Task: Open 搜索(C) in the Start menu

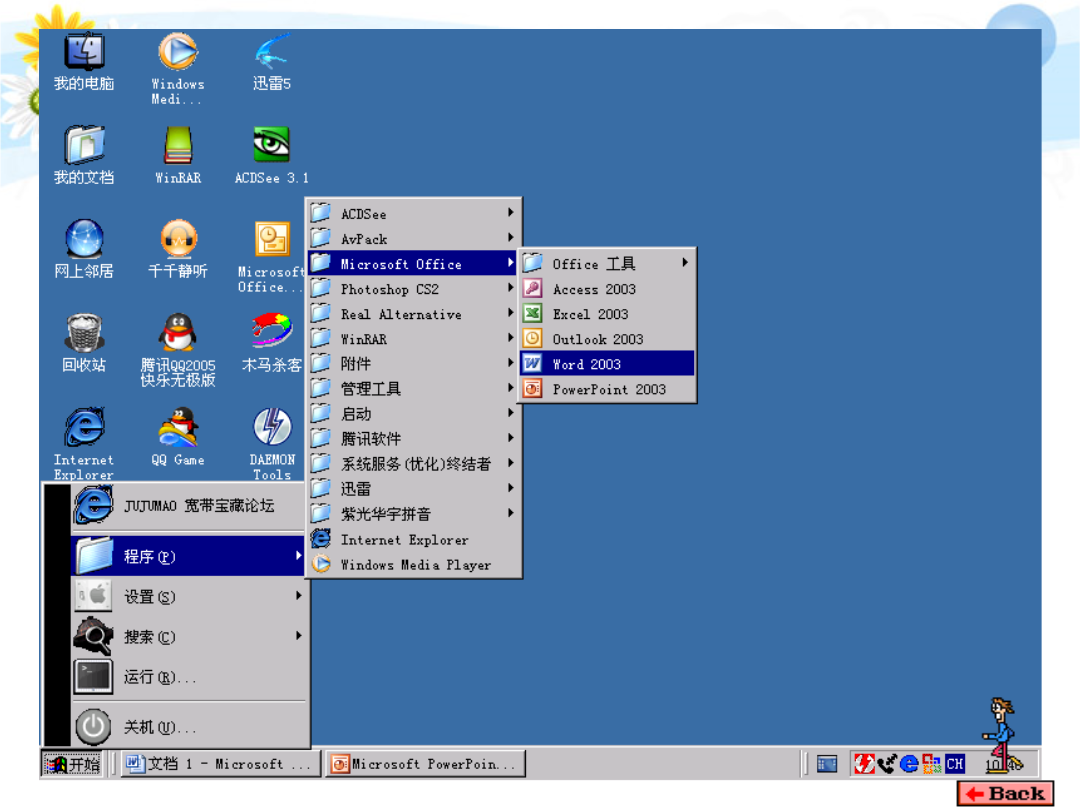Action: [x=189, y=636]
